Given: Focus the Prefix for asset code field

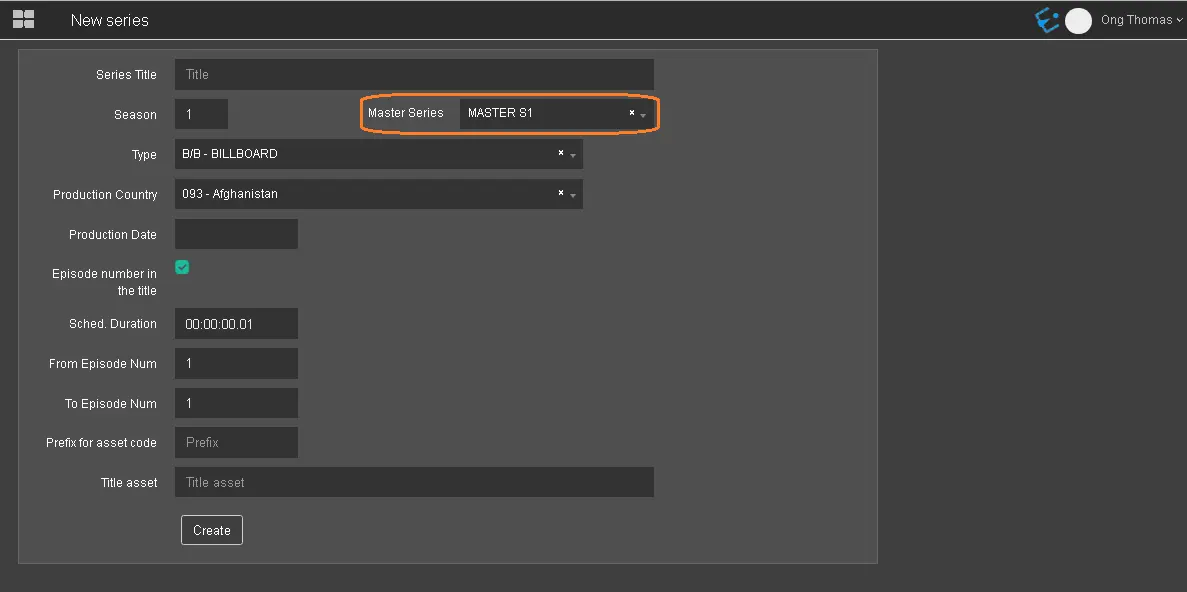Looking at the screenshot, I should [x=236, y=442].
